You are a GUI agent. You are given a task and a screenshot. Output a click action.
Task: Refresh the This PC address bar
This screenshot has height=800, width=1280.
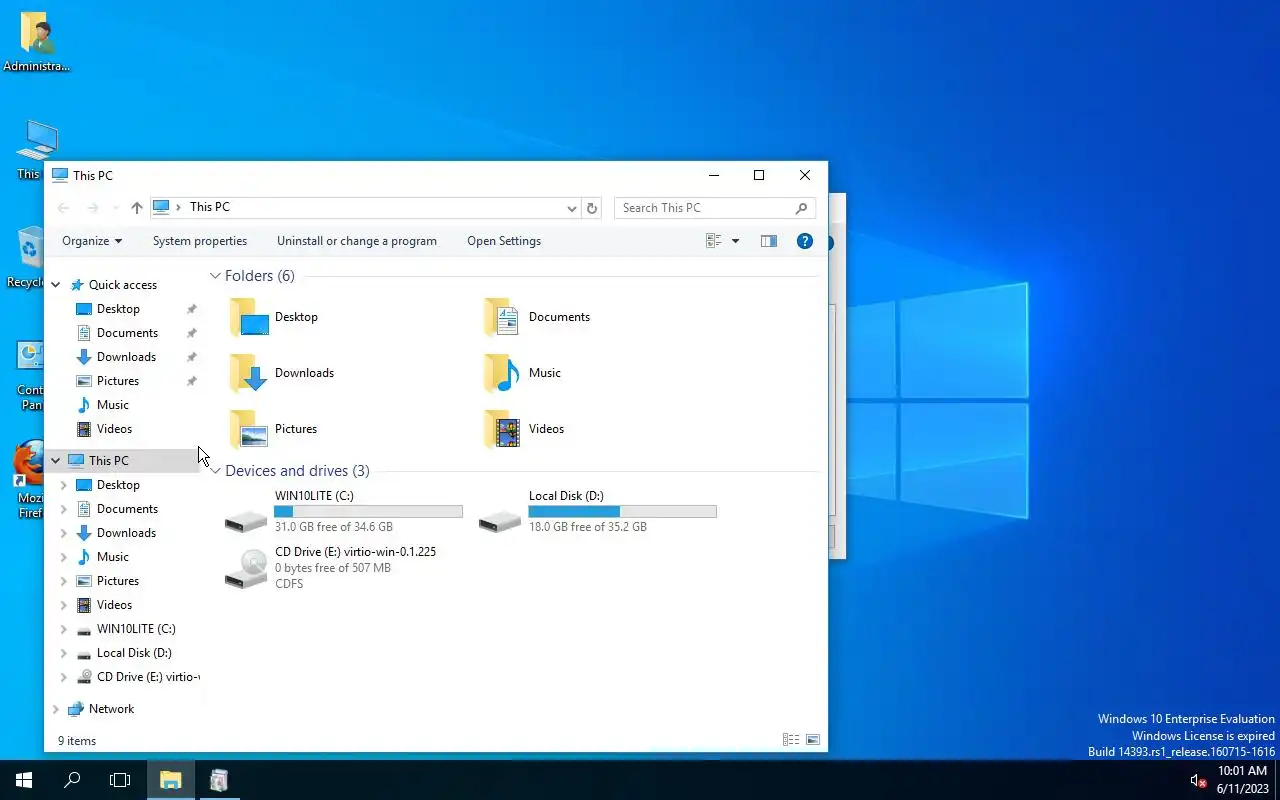tap(592, 208)
